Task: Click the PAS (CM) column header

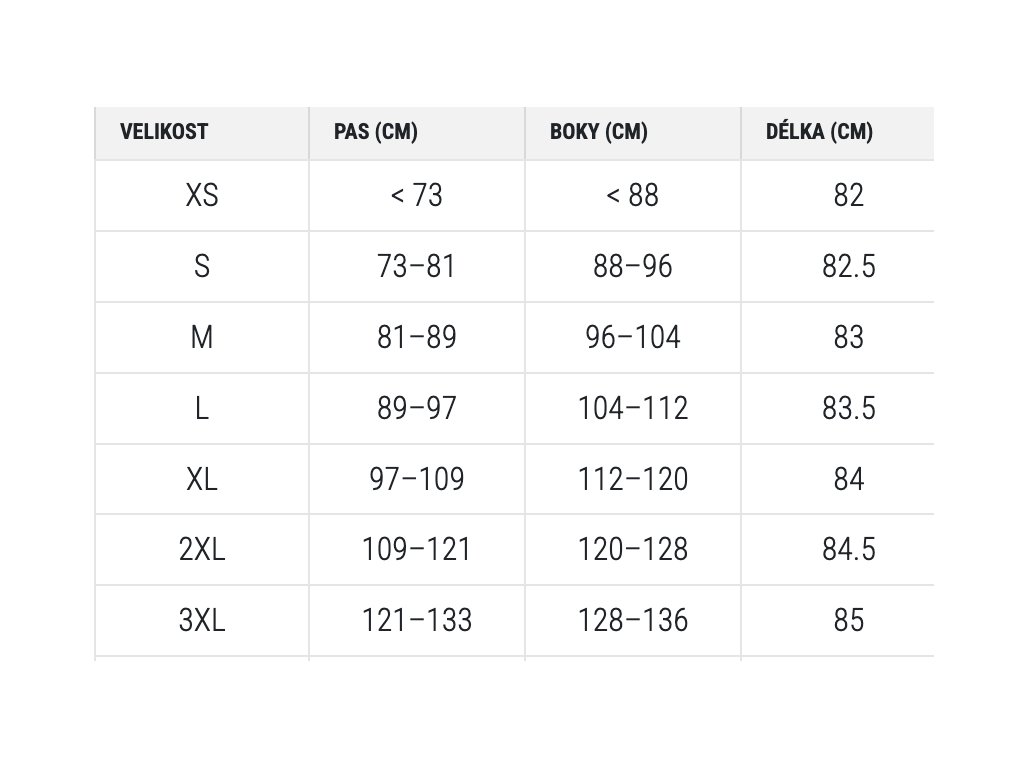Action: click(376, 132)
